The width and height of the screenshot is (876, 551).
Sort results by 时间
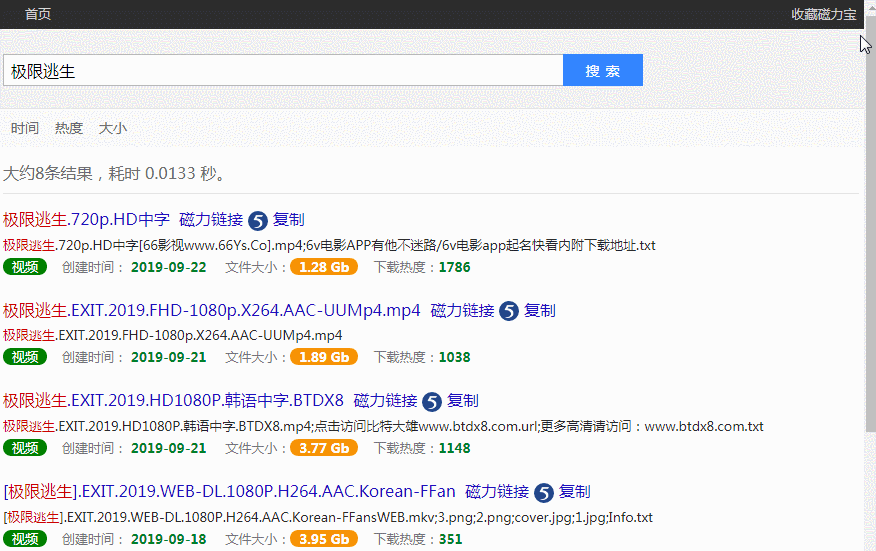click(25, 128)
